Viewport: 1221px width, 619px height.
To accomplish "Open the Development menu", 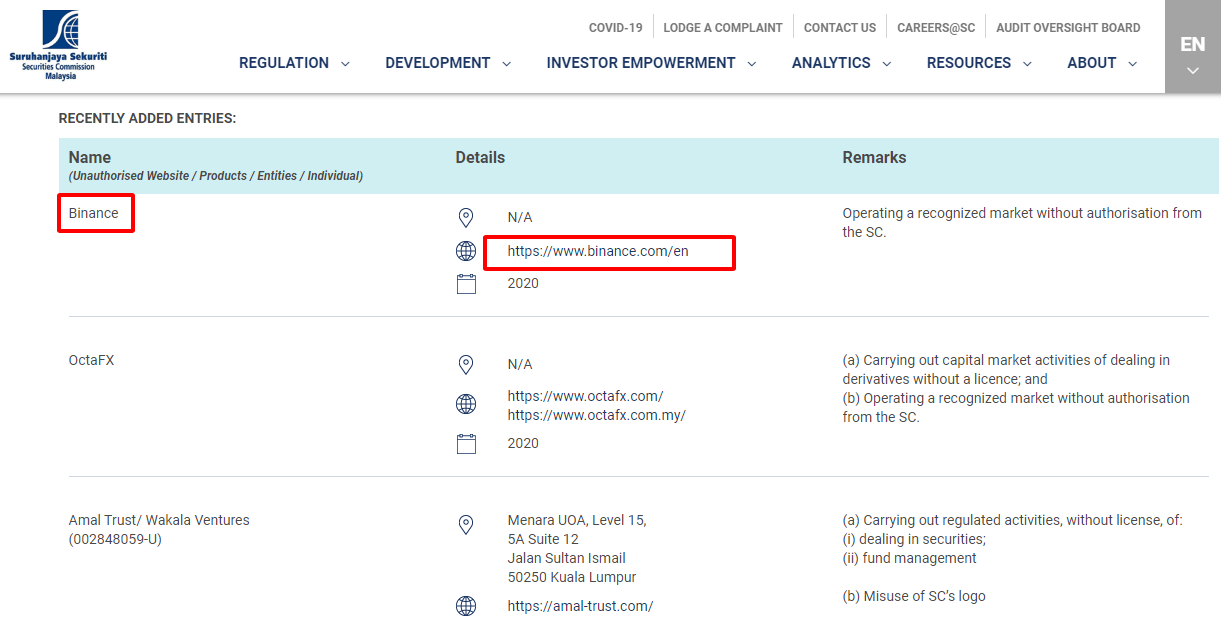I will (x=438, y=63).
